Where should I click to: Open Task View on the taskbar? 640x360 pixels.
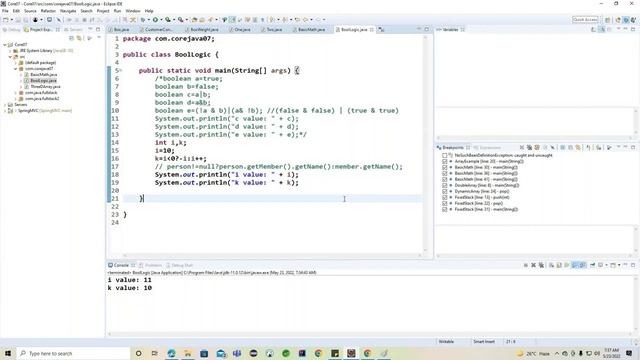(x=155, y=353)
